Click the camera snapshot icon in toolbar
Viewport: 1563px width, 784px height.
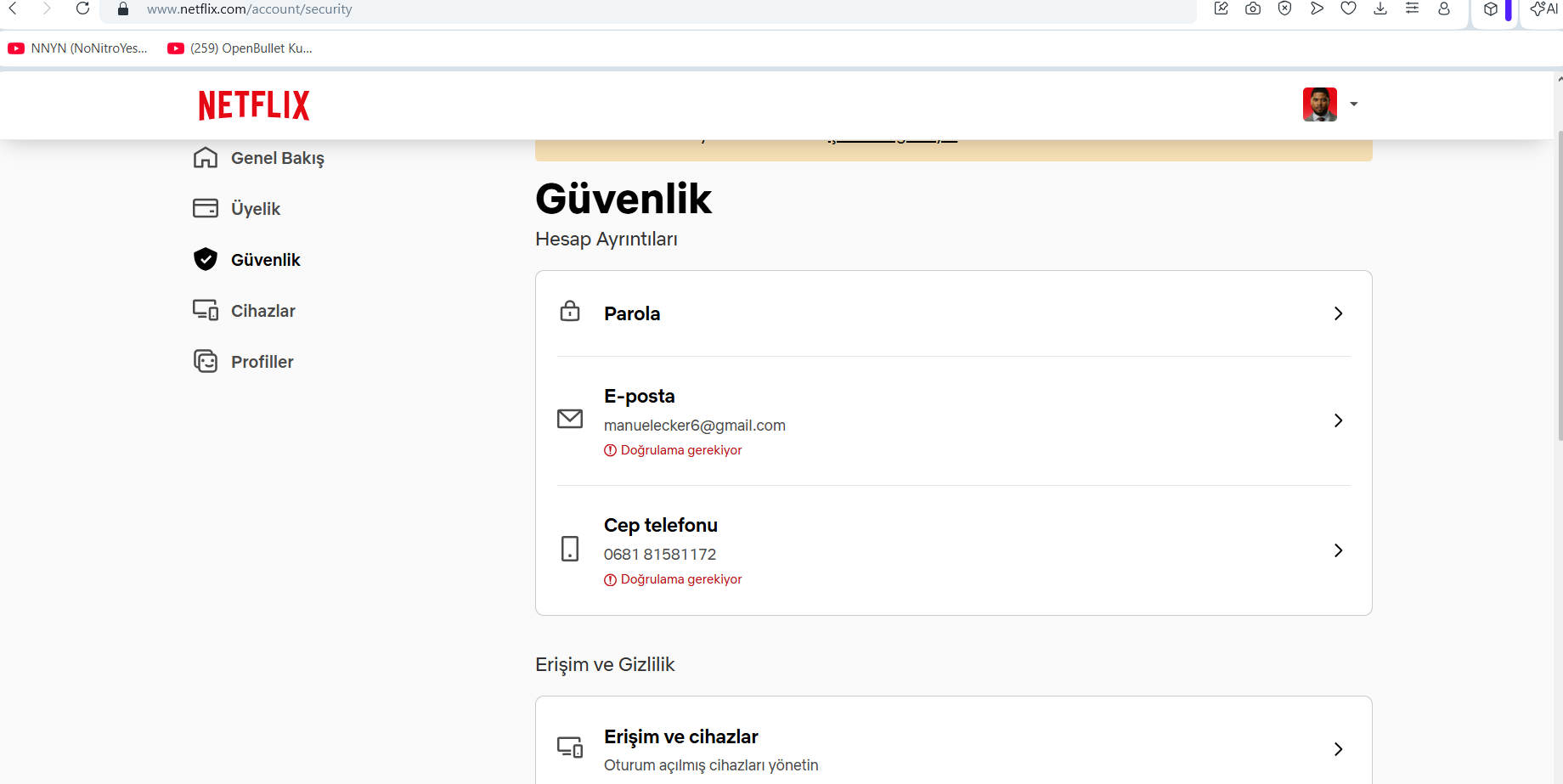[1253, 8]
